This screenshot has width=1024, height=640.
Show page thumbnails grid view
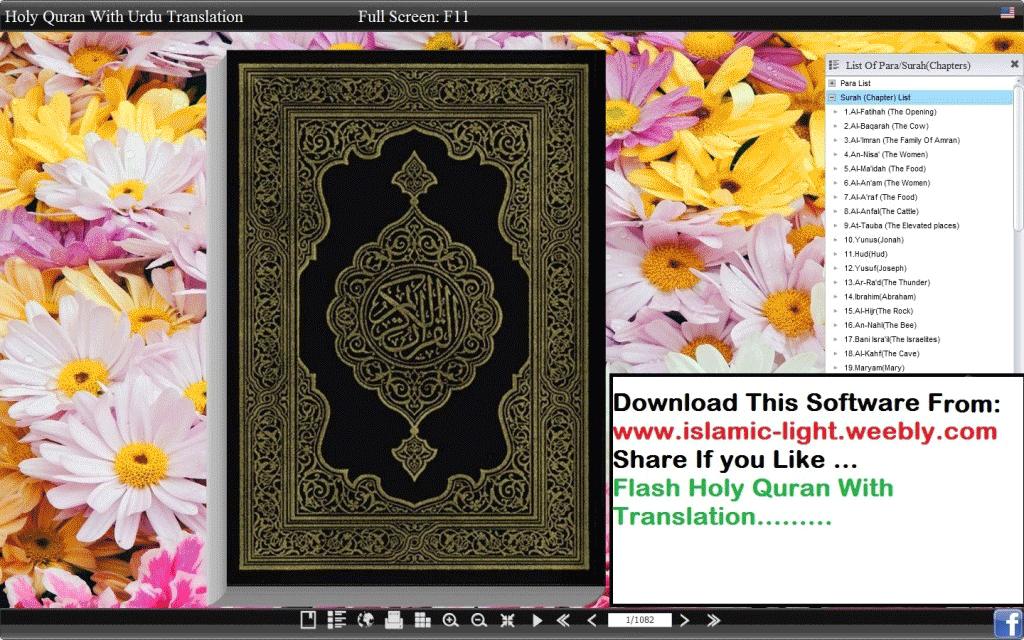pos(423,620)
